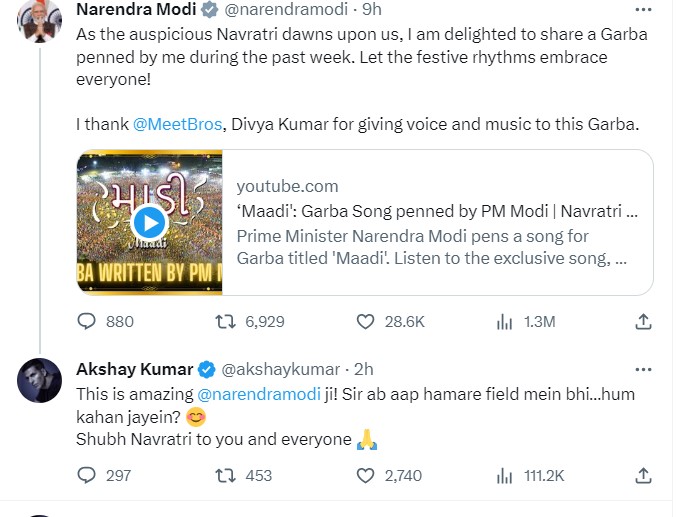The height and width of the screenshot is (517, 676).
Task: Share Akshay Kumar's tweet
Action: coord(645,475)
